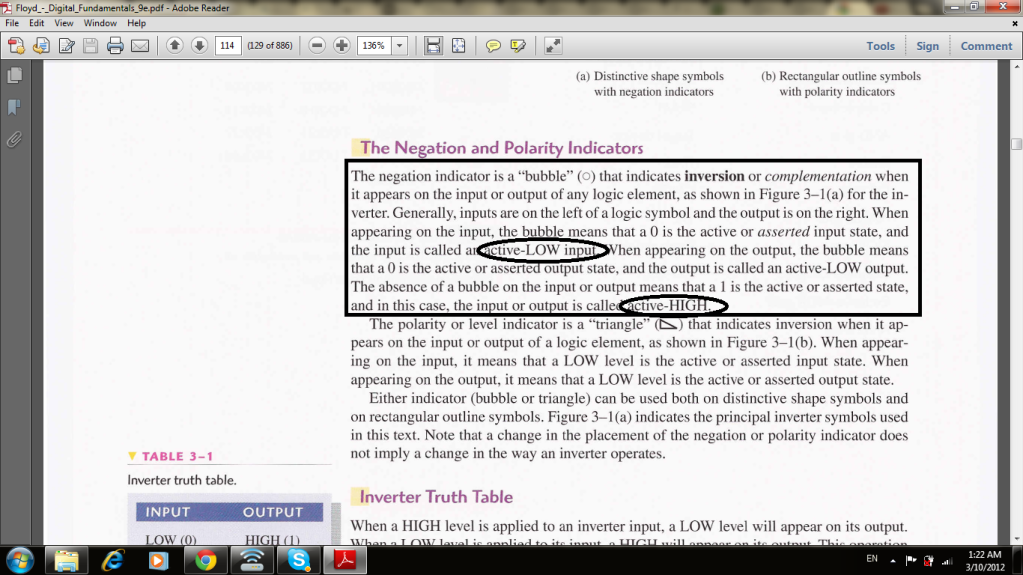The image size is (1023, 575).
Task: Go to the previous page with up arrow
Action: pyautogui.click(x=174, y=45)
